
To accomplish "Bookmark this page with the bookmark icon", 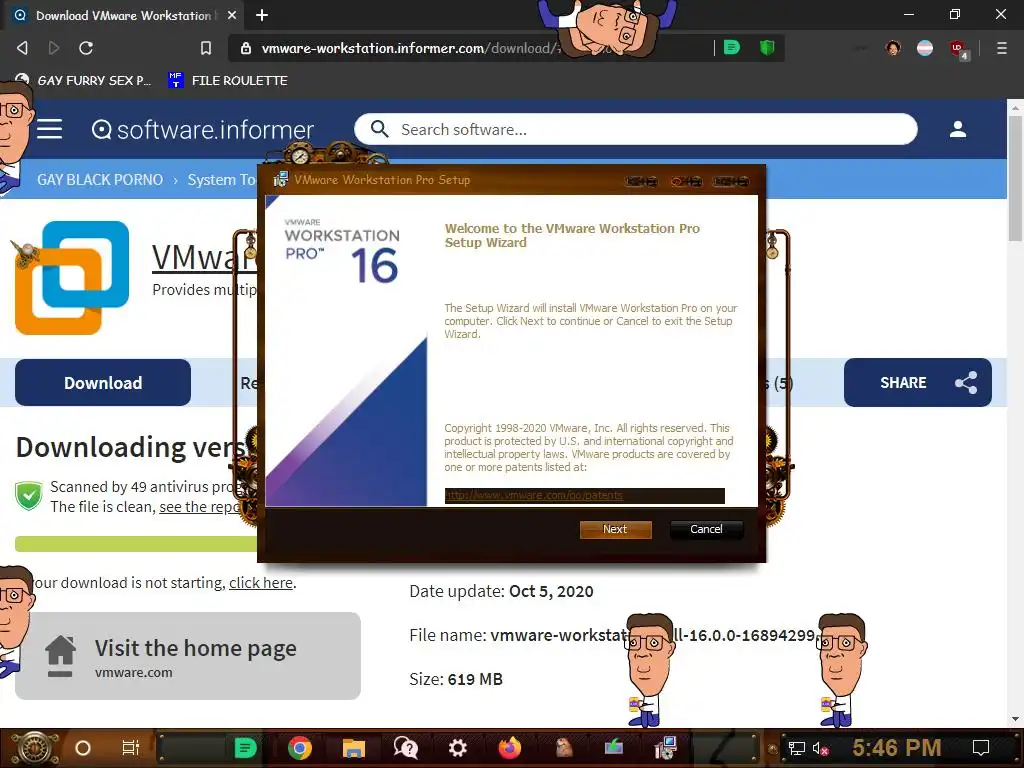I will (x=206, y=48).
